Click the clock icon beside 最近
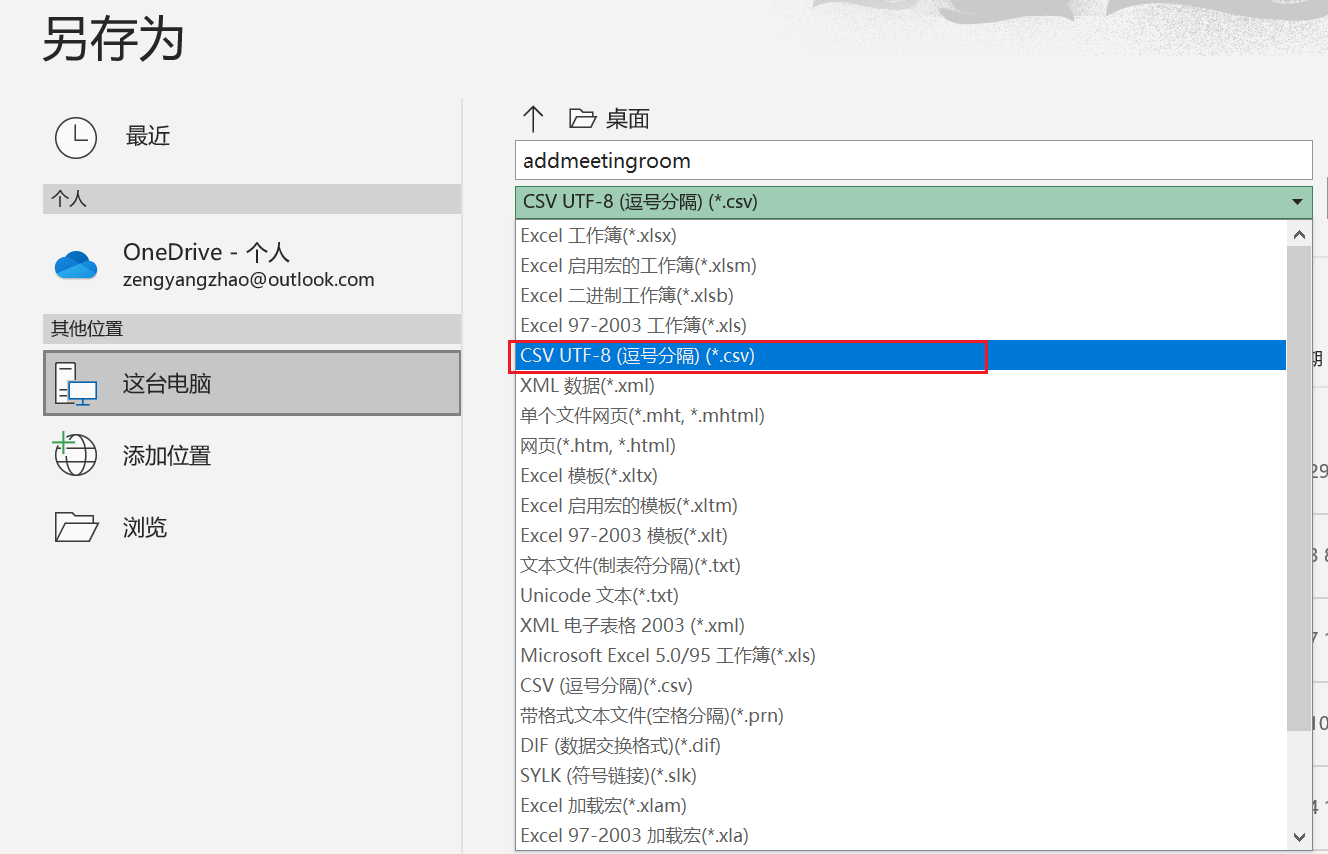This screenshot has width=1328, height=854. (x=76, y=137)
